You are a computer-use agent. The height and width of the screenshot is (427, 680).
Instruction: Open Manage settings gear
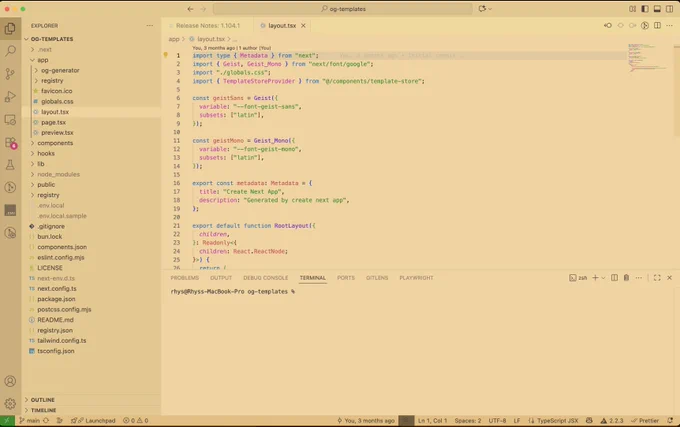[10, 404]
